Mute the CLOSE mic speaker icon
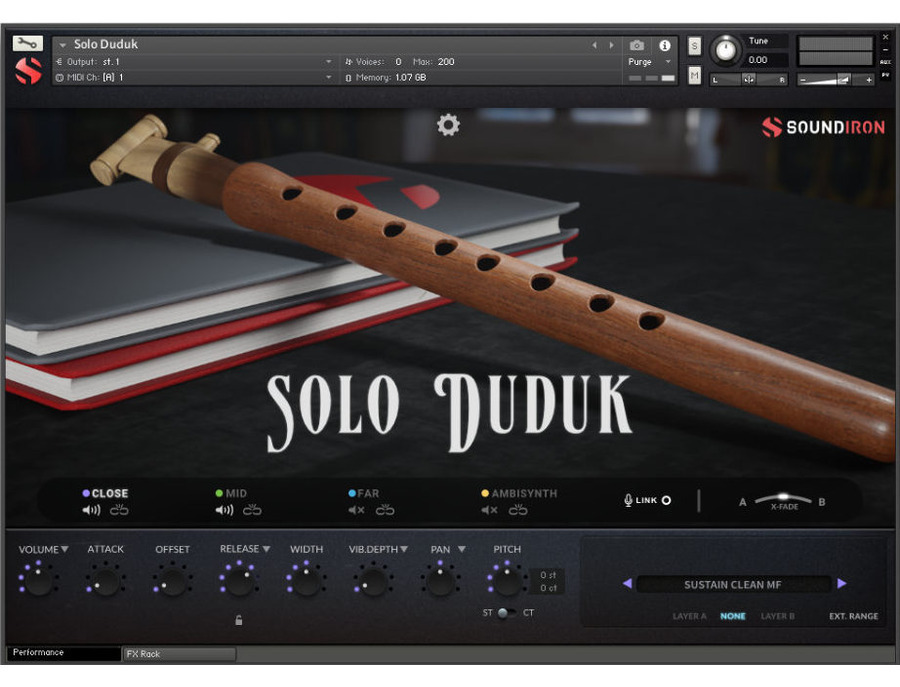This screenshot has height=687, width=900. 91,510
